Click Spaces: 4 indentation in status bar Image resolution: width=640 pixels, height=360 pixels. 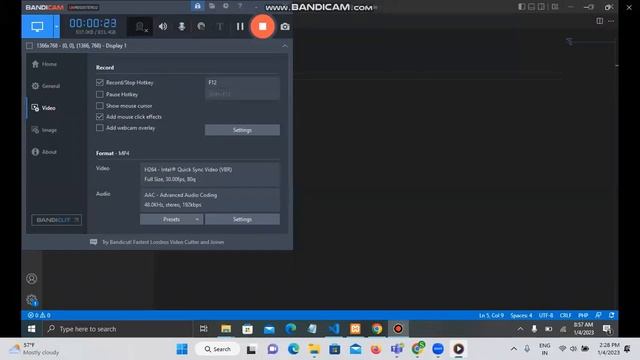click(x=521, y=316)
